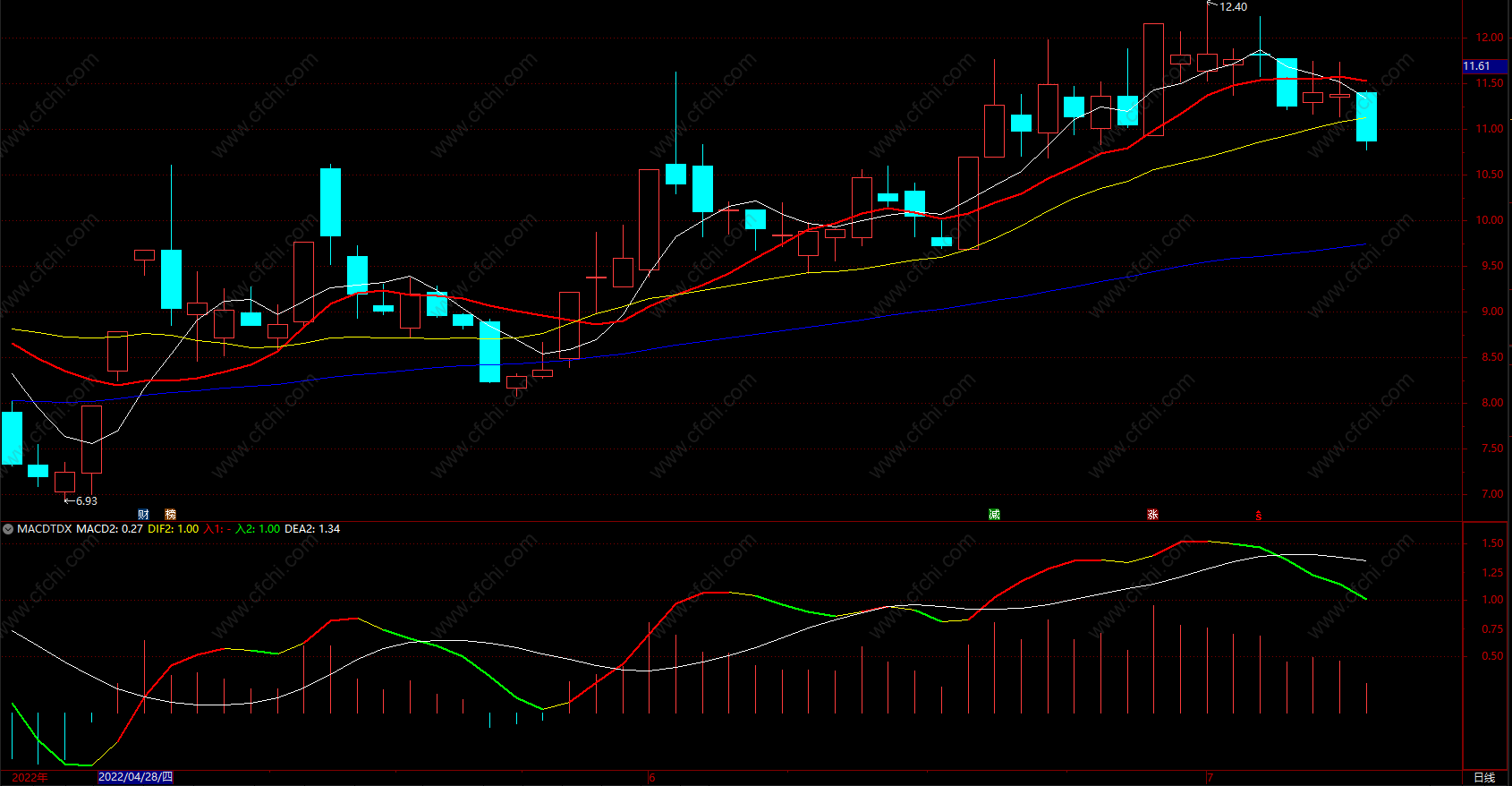The image size is (1512, 786).
Task: Click the 12.00 price axis label
Action: tap(1490, 38)
